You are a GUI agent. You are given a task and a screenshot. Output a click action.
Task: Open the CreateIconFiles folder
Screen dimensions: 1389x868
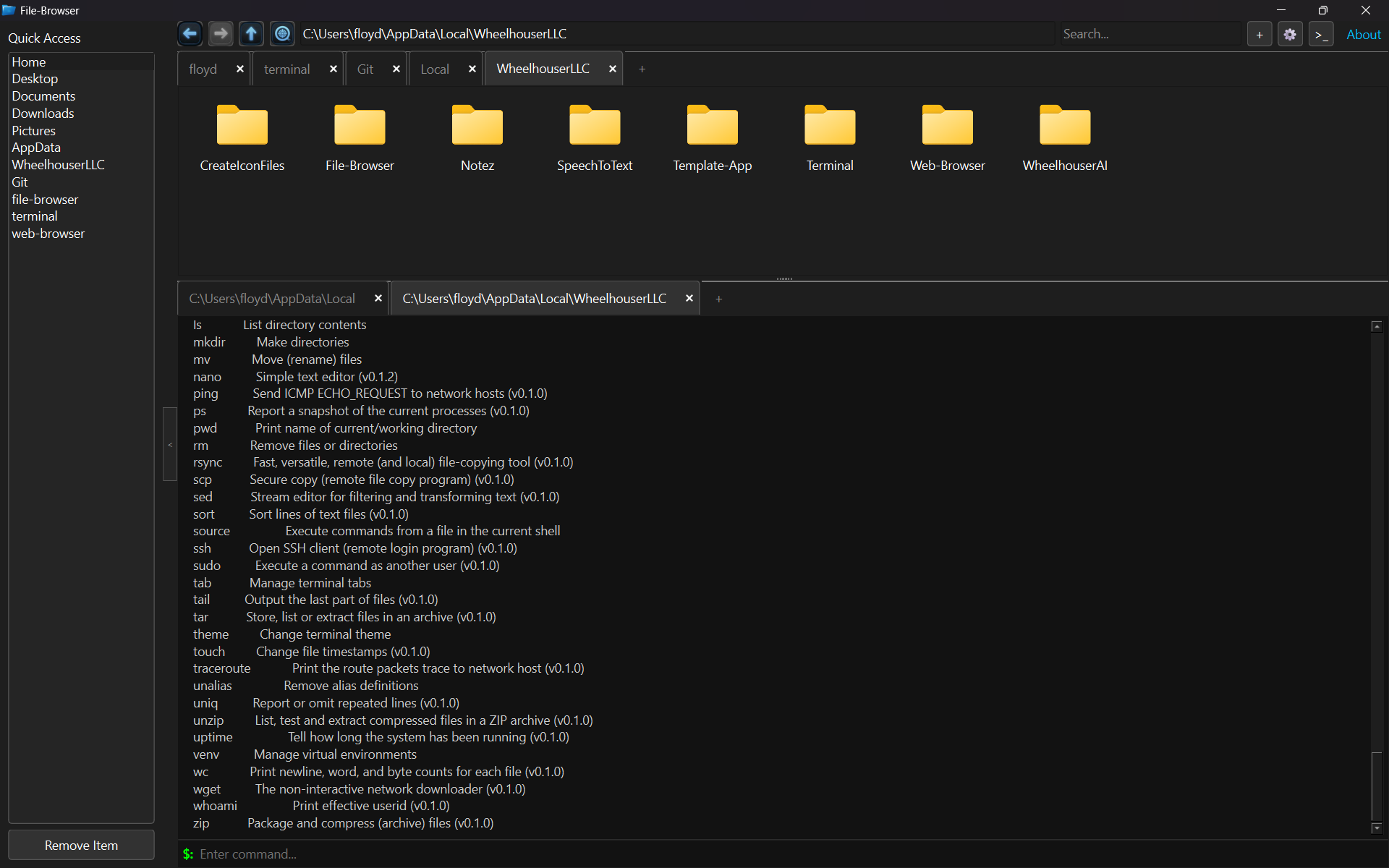point(242,138)
